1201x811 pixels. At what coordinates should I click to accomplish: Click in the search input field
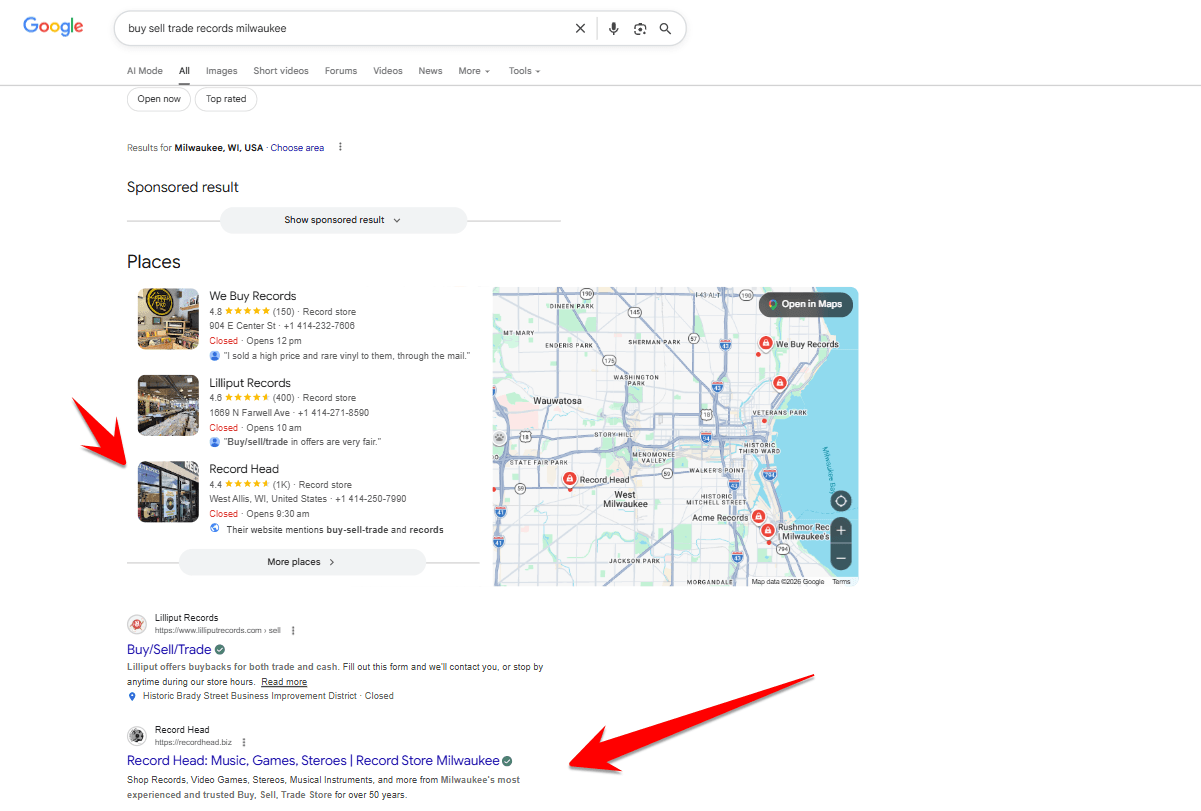tap(345, 29)
